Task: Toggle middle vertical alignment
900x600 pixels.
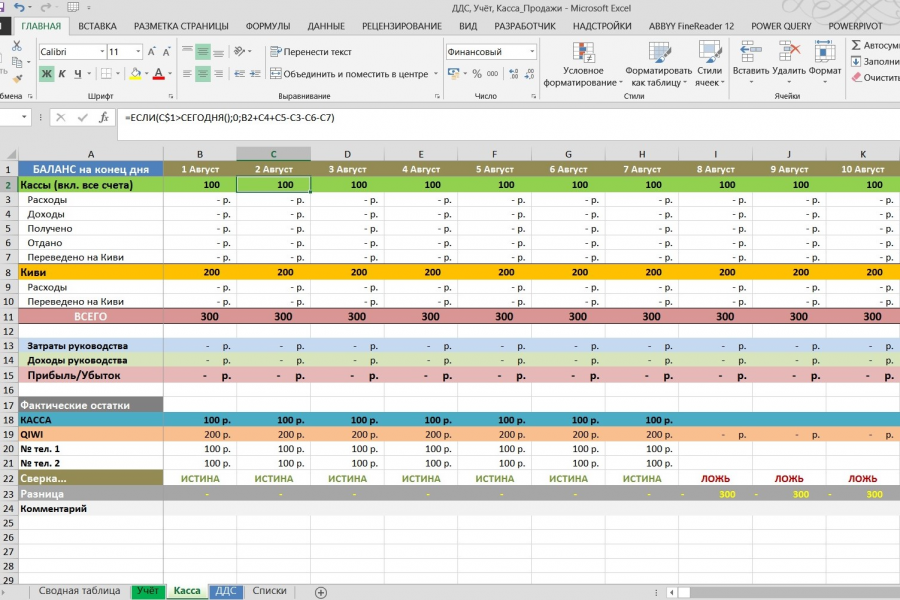Action: click(203, 52)
